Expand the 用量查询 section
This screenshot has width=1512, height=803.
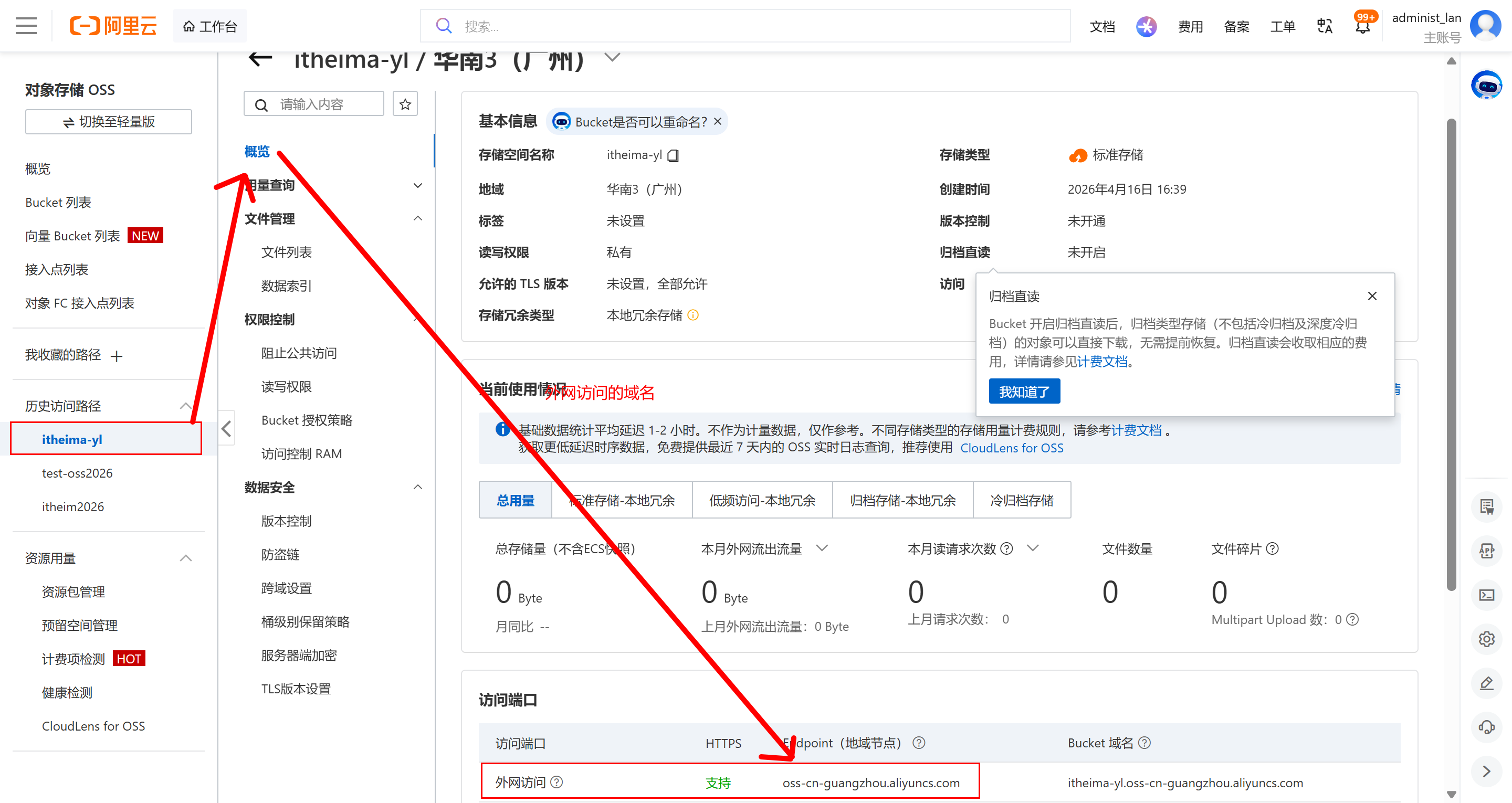point(418,185)
